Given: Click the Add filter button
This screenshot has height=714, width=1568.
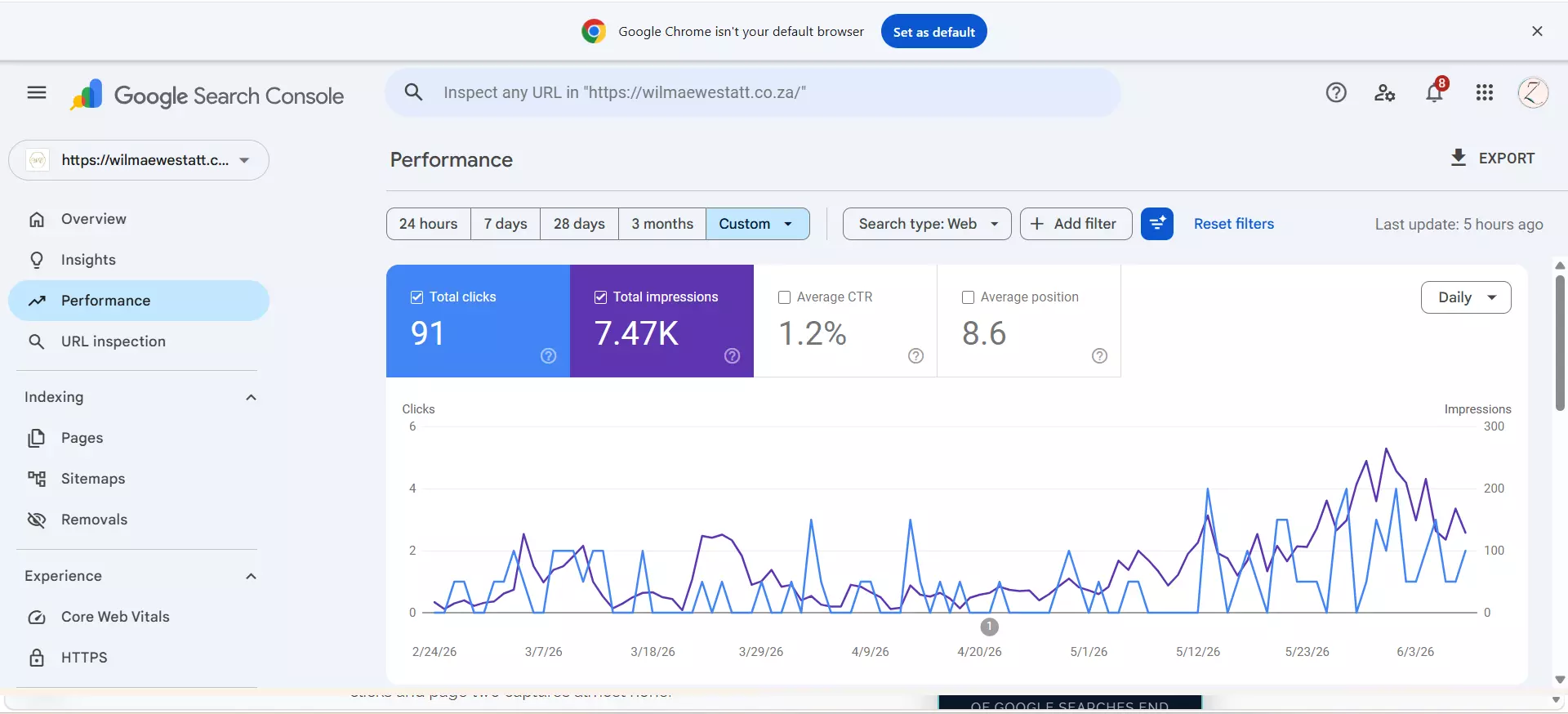Looking at the screenshot, I should pyautogui.click(x=1076, y=224).
